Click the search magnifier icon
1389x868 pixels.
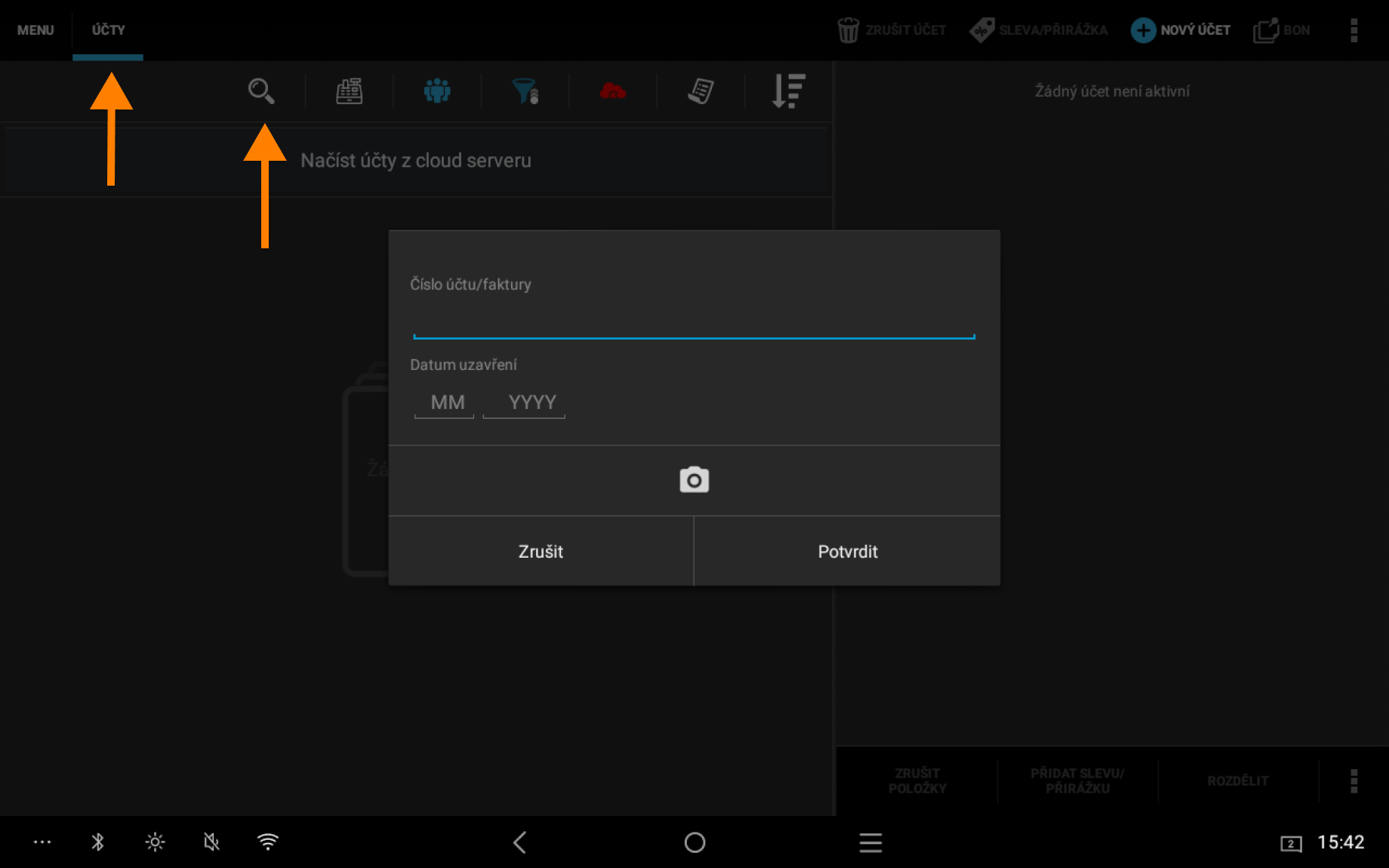point(261,91)
